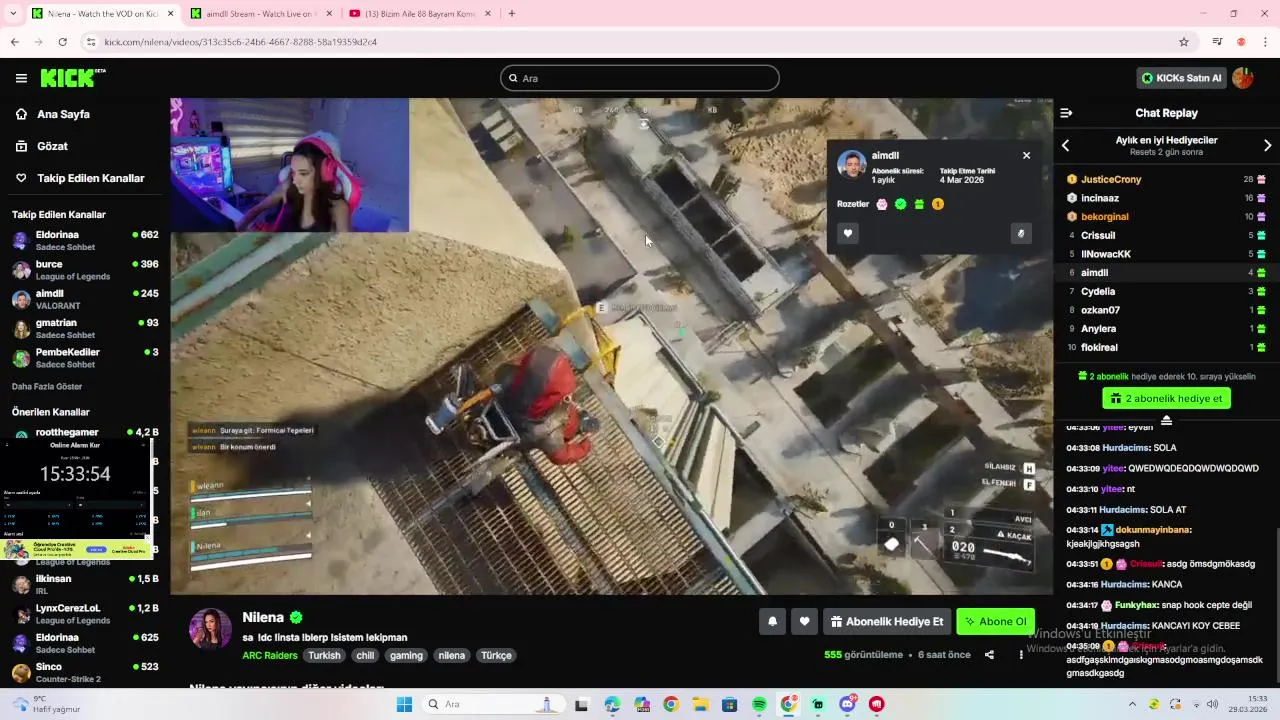Viewport: 1280px width, 720px height.
Task: Open Eldorinaa followed channel with 662 viewers
Action: (85, 240)
